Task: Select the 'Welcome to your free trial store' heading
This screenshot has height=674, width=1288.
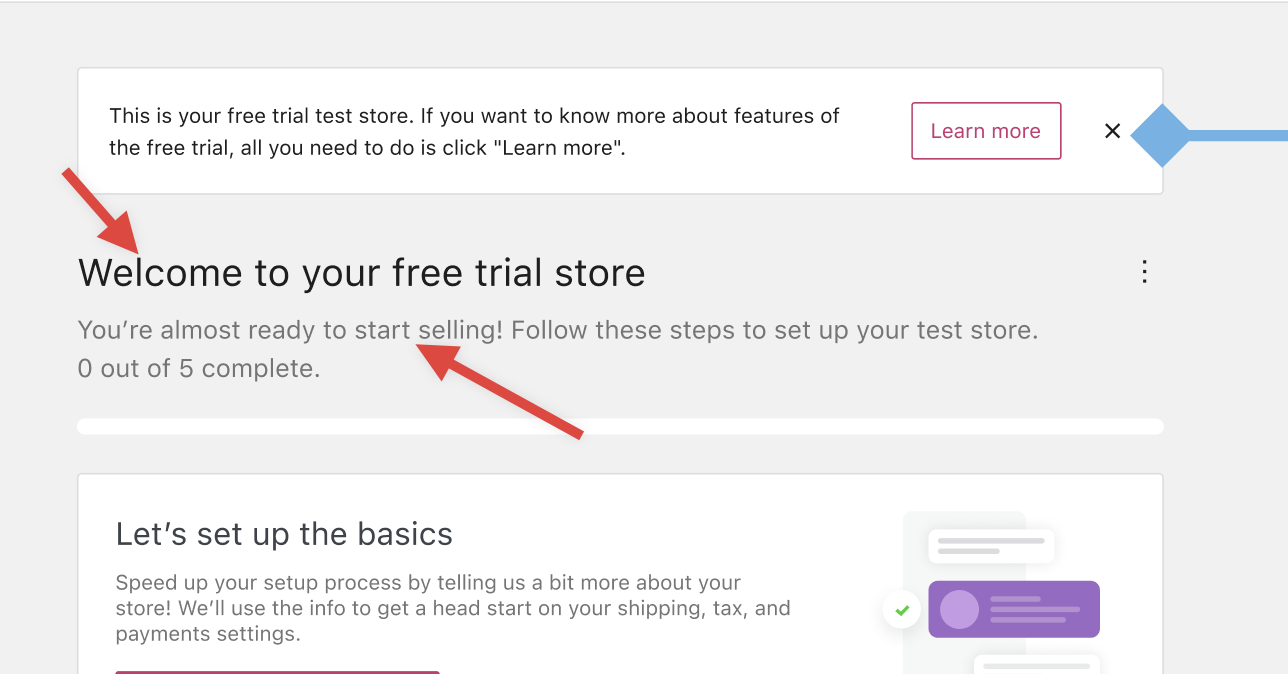Action: (x=361, y=272)
